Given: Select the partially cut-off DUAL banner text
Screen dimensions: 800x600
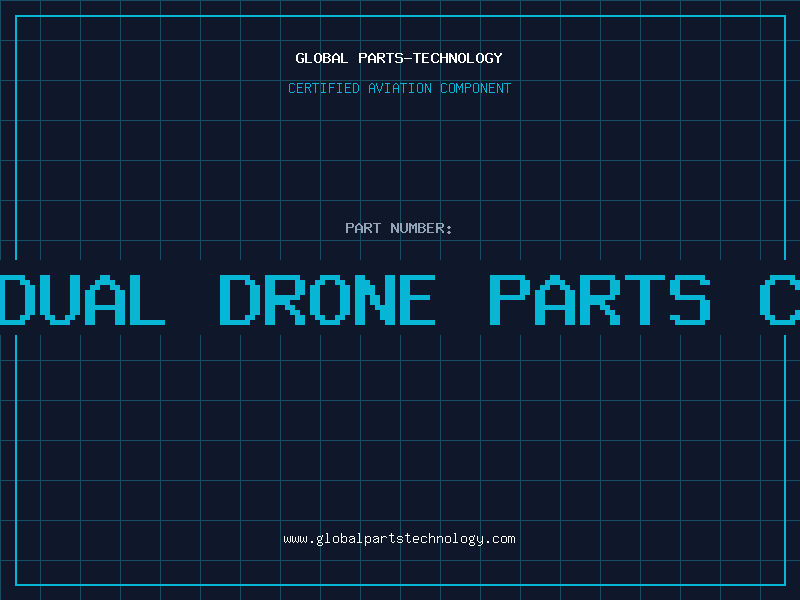Looking at the screenshot, I should 83,299.
